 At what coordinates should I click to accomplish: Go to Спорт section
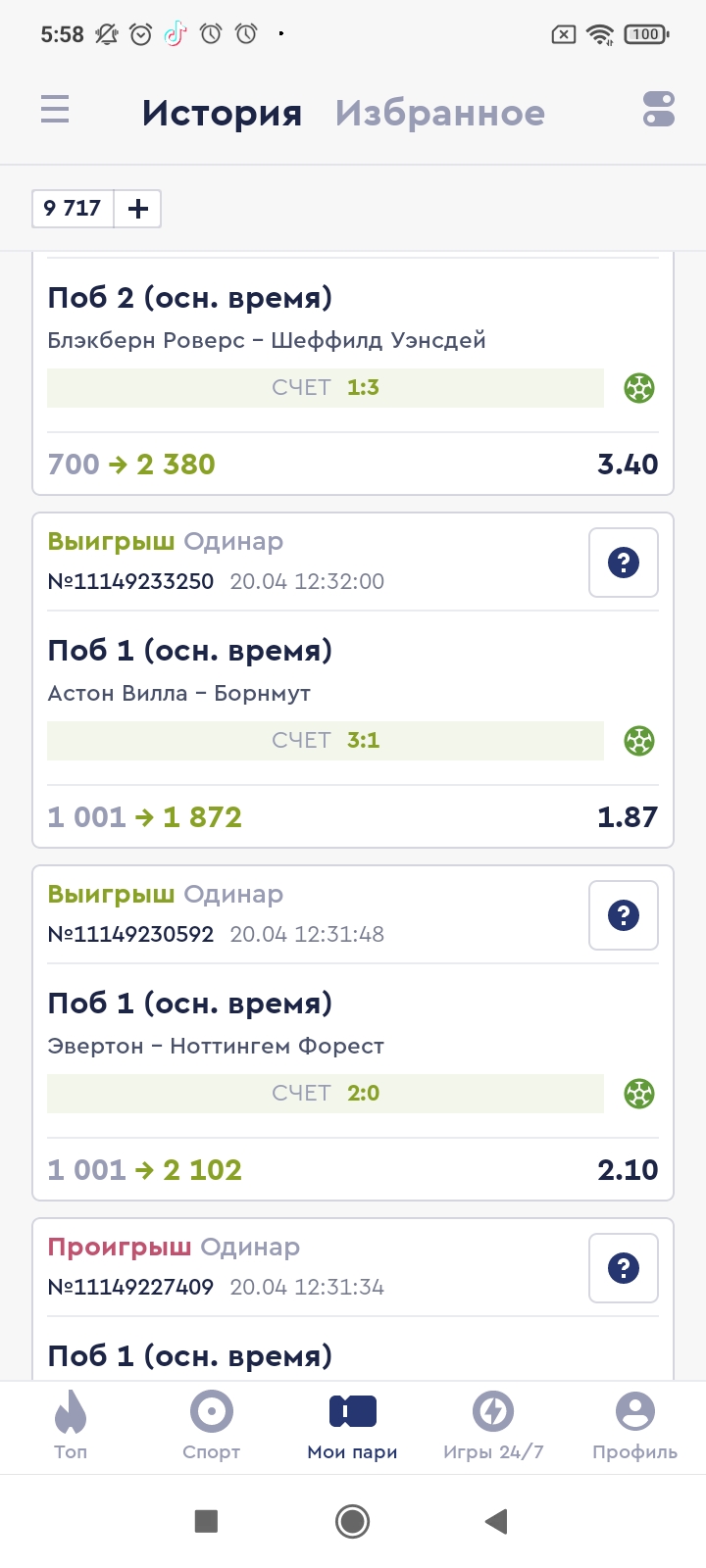click(212, 1425)
